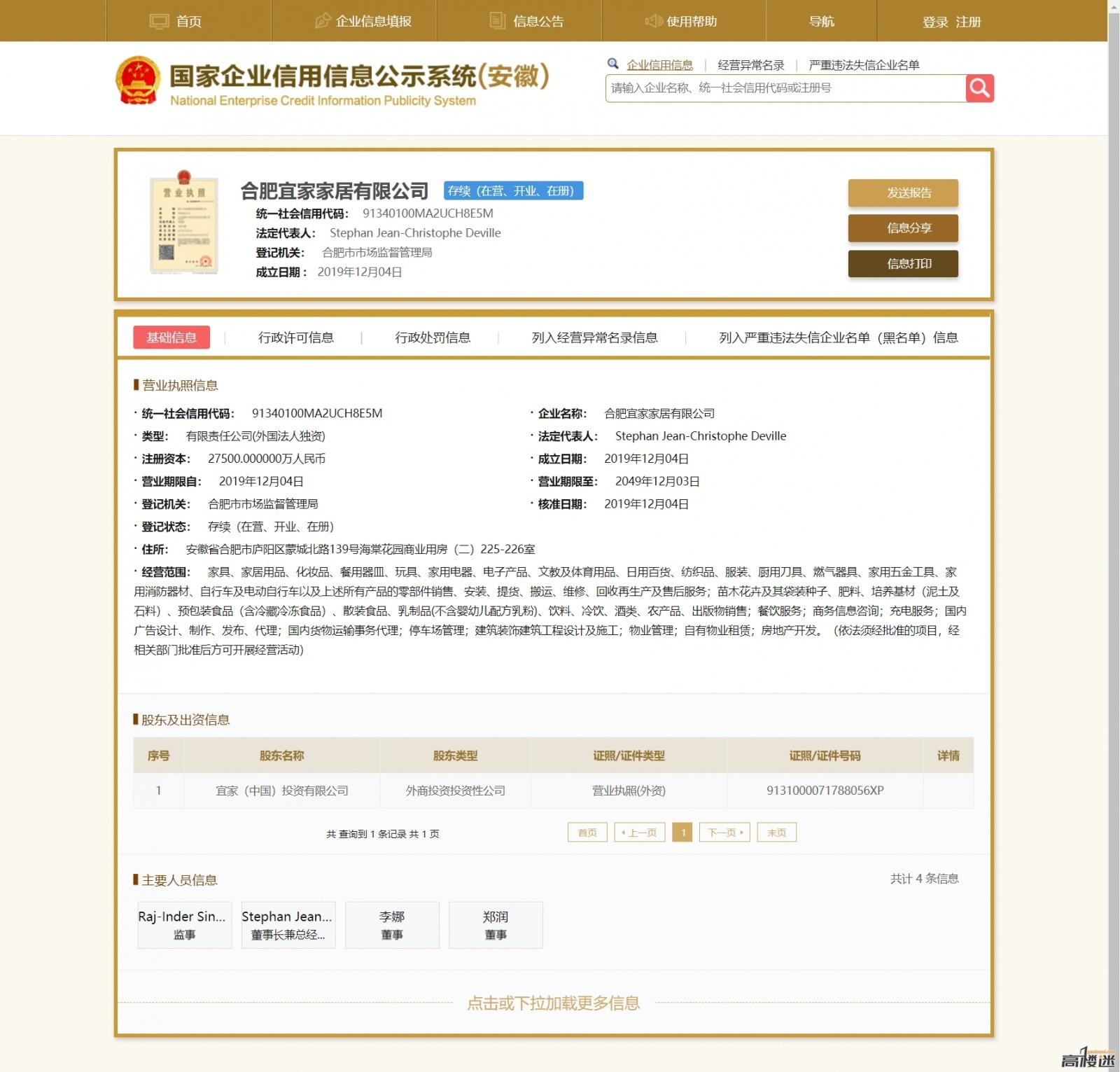Click the national emblem logo
Screen dimensions: 1120x1072
point(138,81)
